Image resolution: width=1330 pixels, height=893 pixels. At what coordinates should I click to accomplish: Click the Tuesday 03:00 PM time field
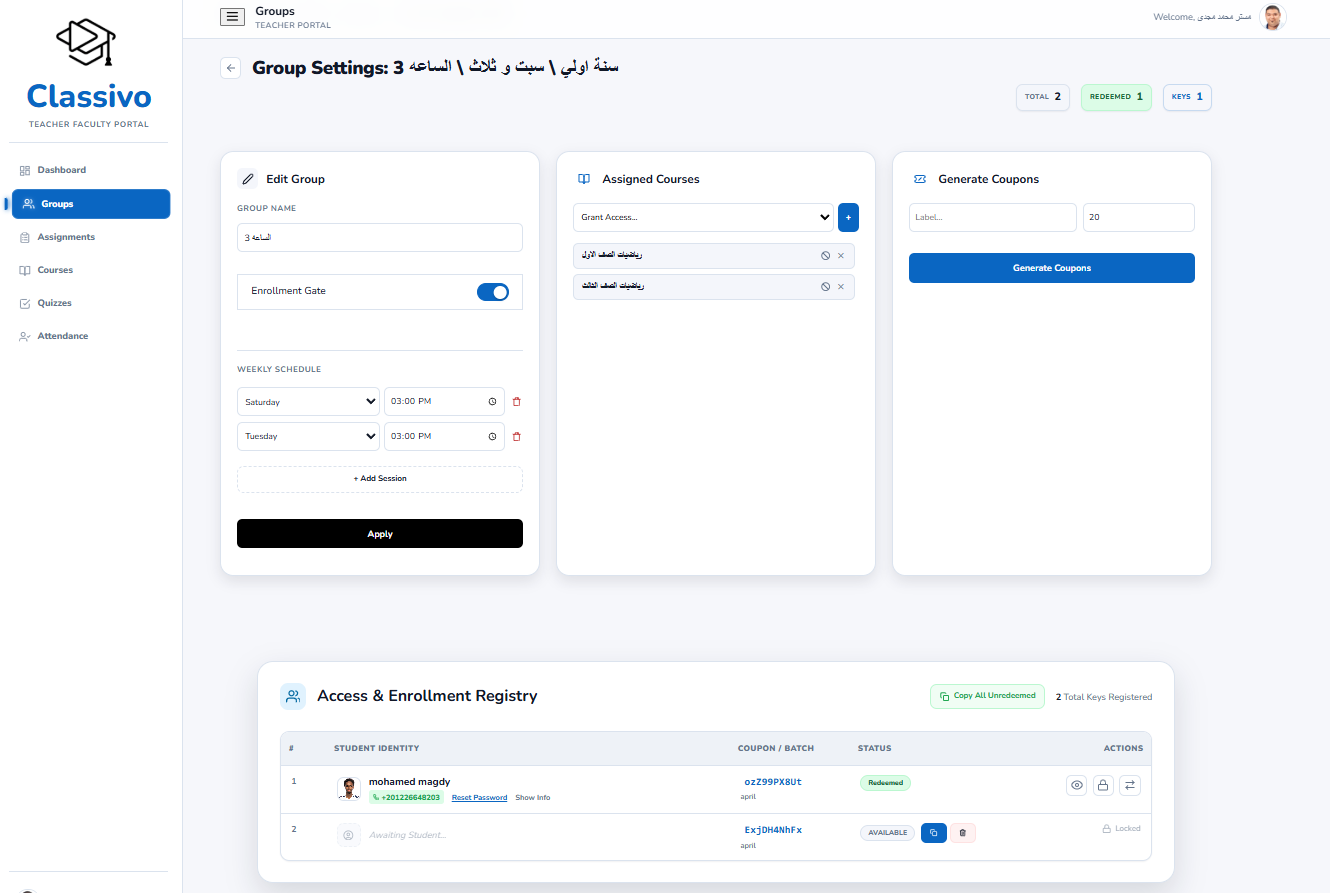pos(444,436)
